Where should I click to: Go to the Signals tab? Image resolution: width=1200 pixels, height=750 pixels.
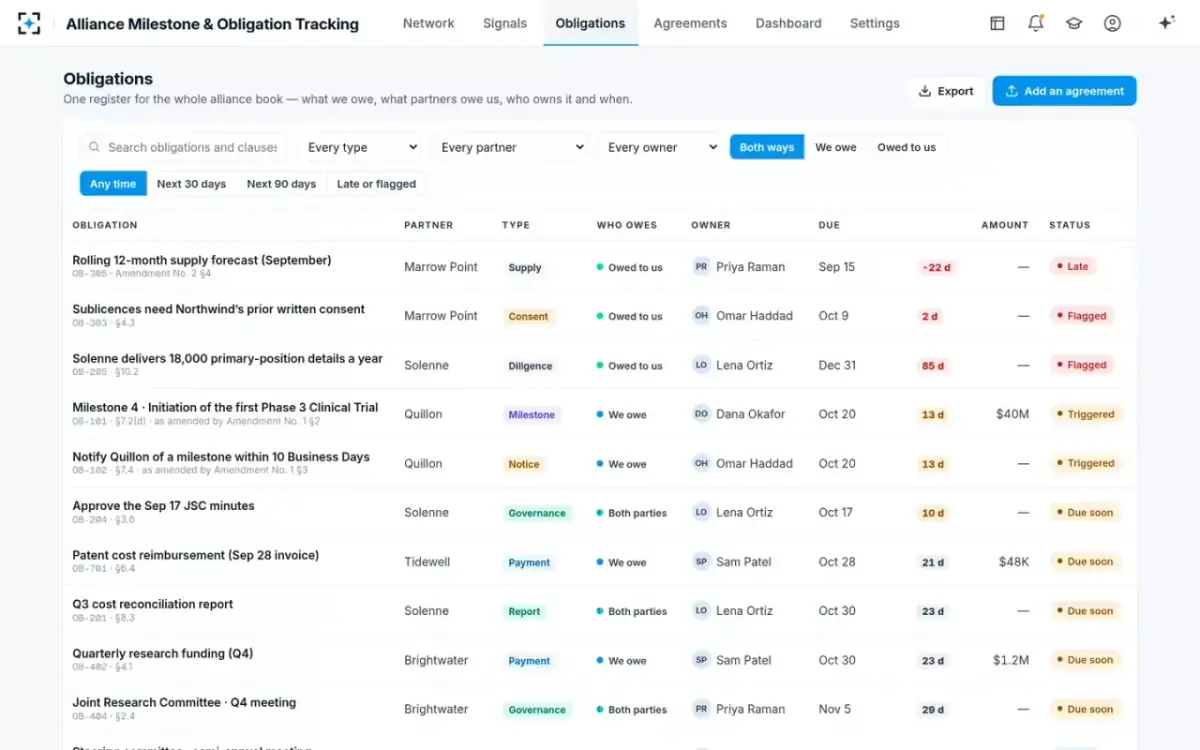(x=505, y=23)
